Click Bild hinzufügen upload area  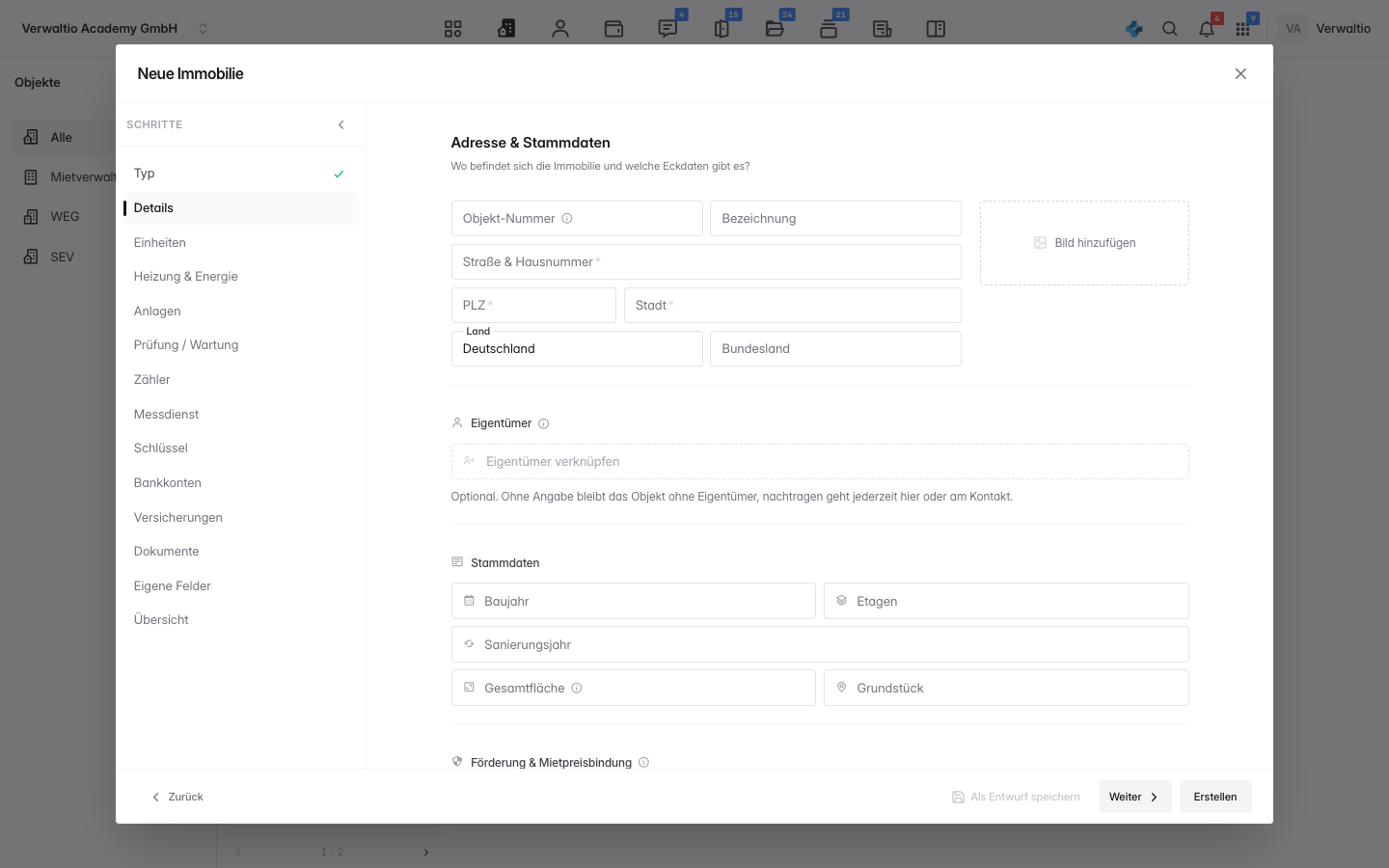coord(1084,243)
